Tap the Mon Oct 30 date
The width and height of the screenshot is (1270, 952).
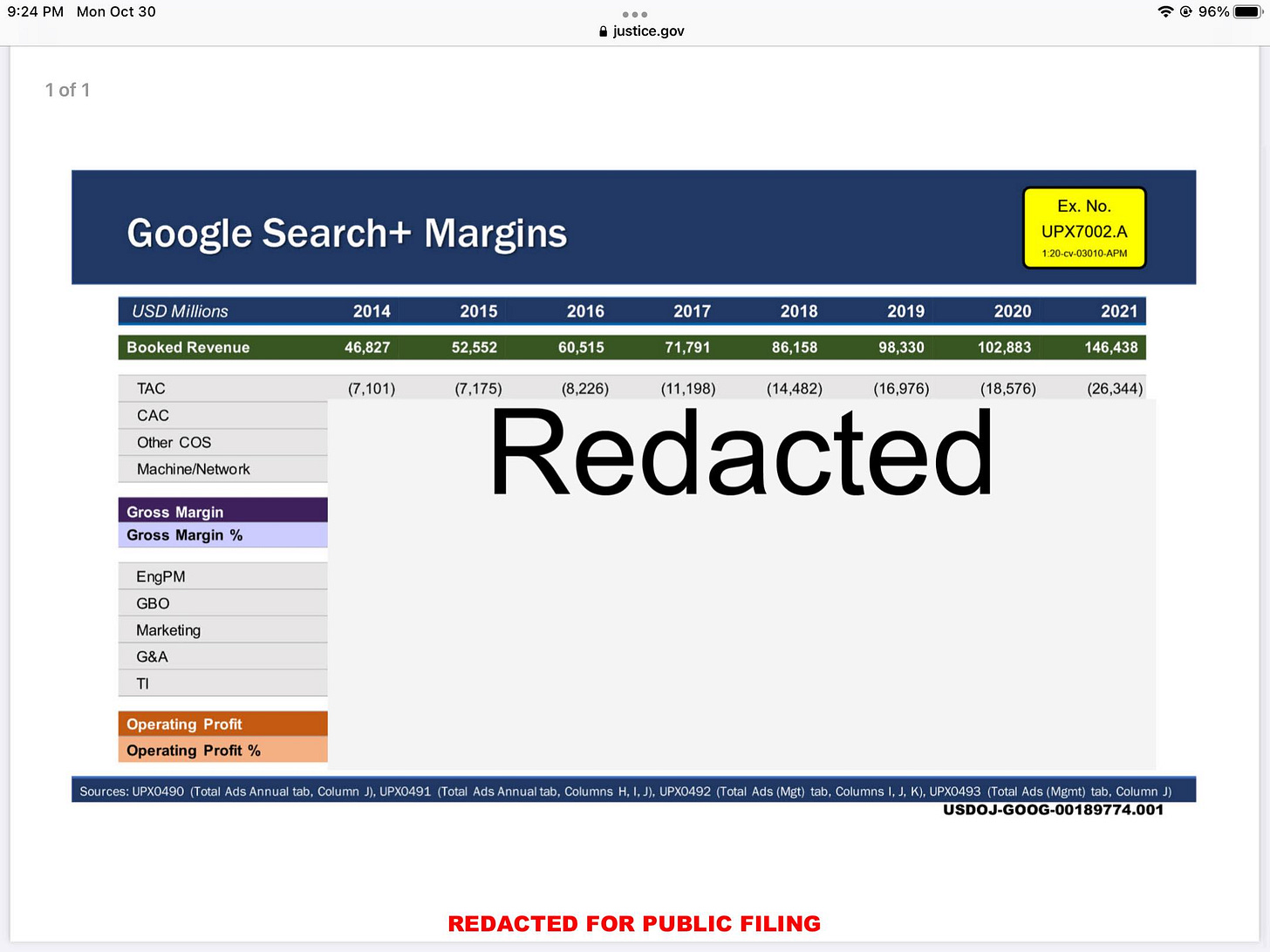(x=116, y=11)
